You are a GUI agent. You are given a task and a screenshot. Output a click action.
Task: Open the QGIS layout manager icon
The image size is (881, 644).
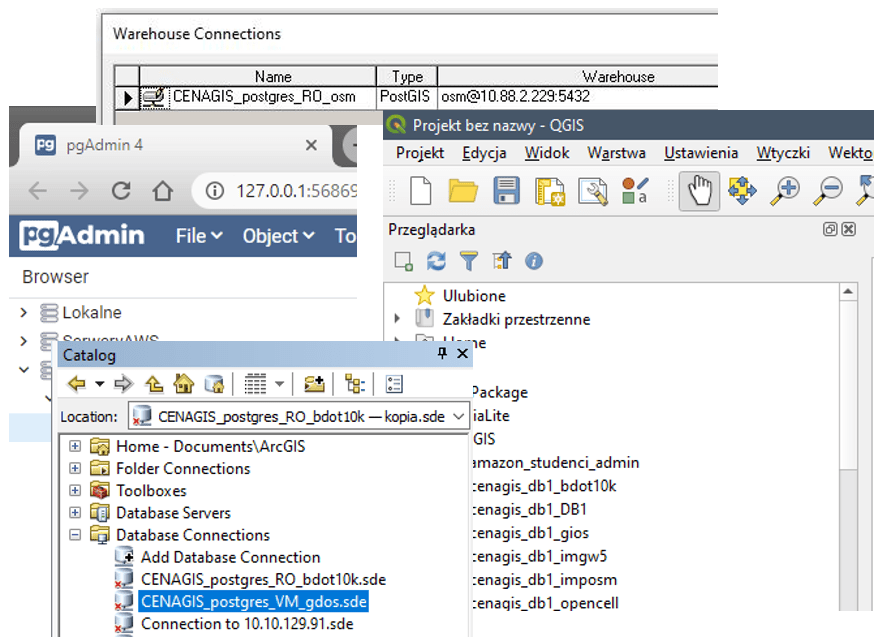click(593, 192)
